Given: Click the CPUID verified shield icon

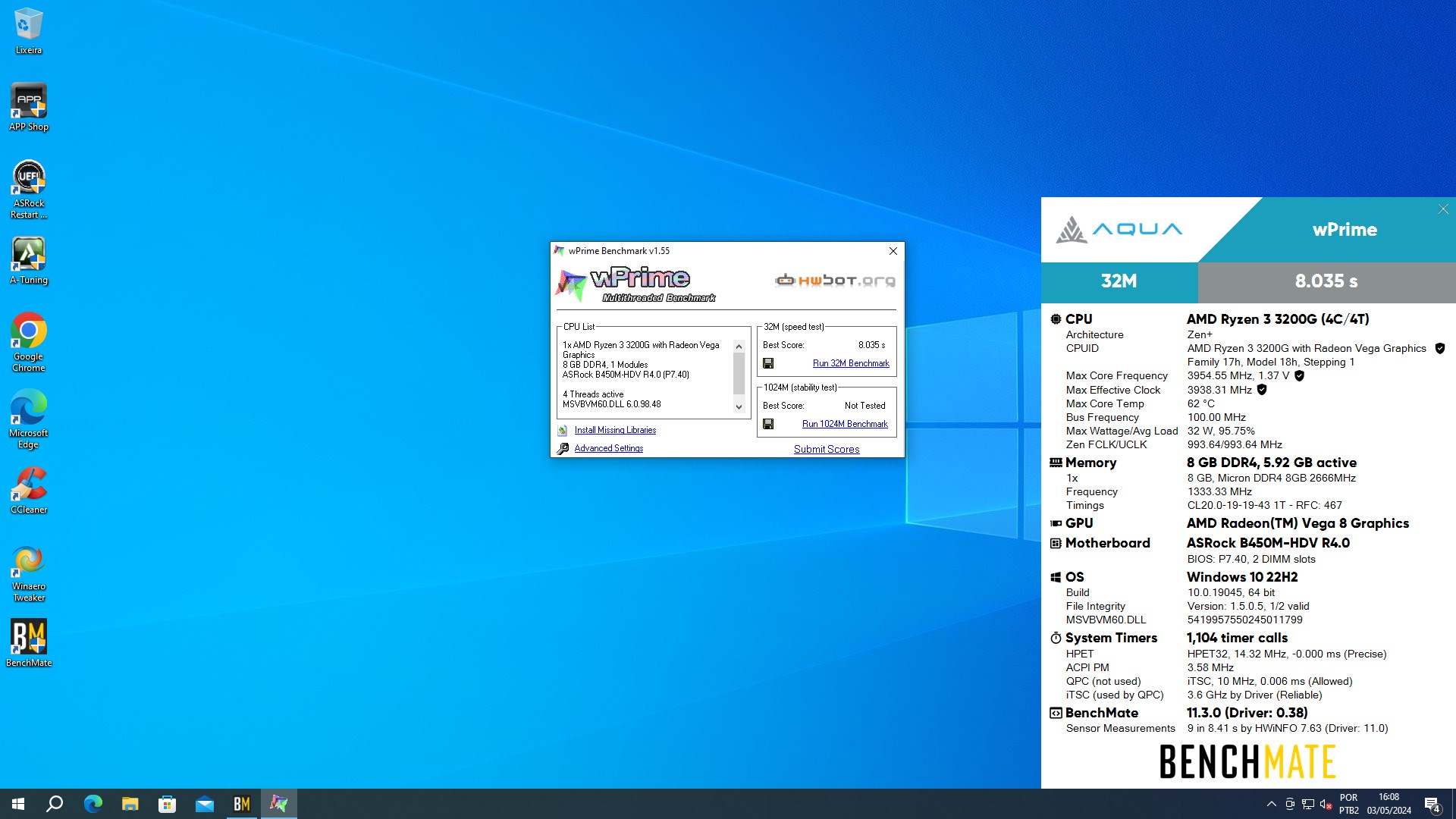Looking at the screenshot, I should pos(1439,348).
